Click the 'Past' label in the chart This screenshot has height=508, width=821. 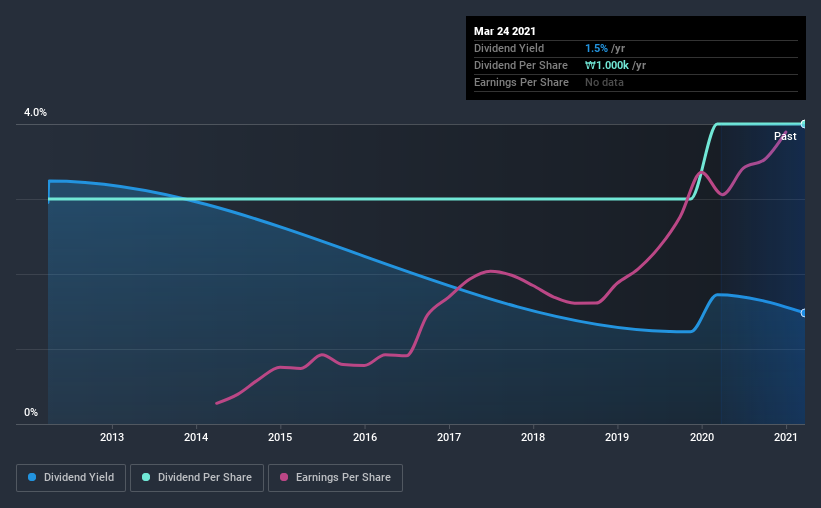tap(785, 136)
